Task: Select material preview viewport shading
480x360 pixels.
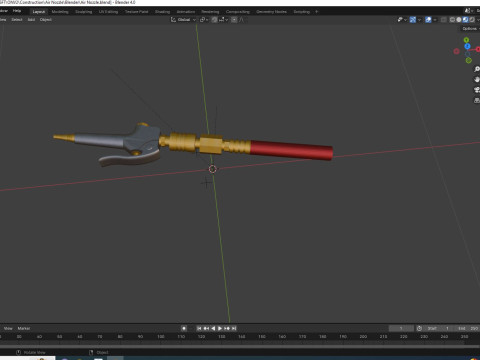Action: (465, 20)
